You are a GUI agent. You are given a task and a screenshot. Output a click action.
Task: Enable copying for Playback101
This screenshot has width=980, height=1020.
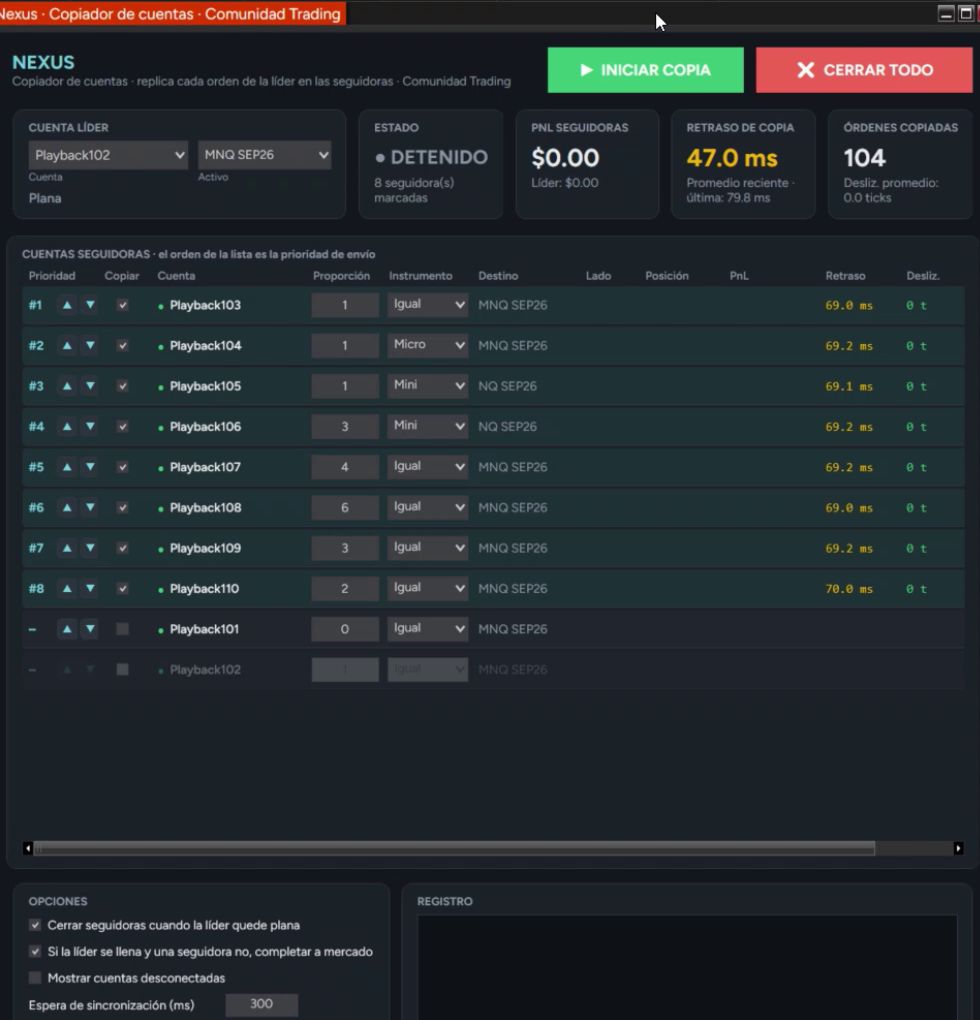(x=122, y=629)
